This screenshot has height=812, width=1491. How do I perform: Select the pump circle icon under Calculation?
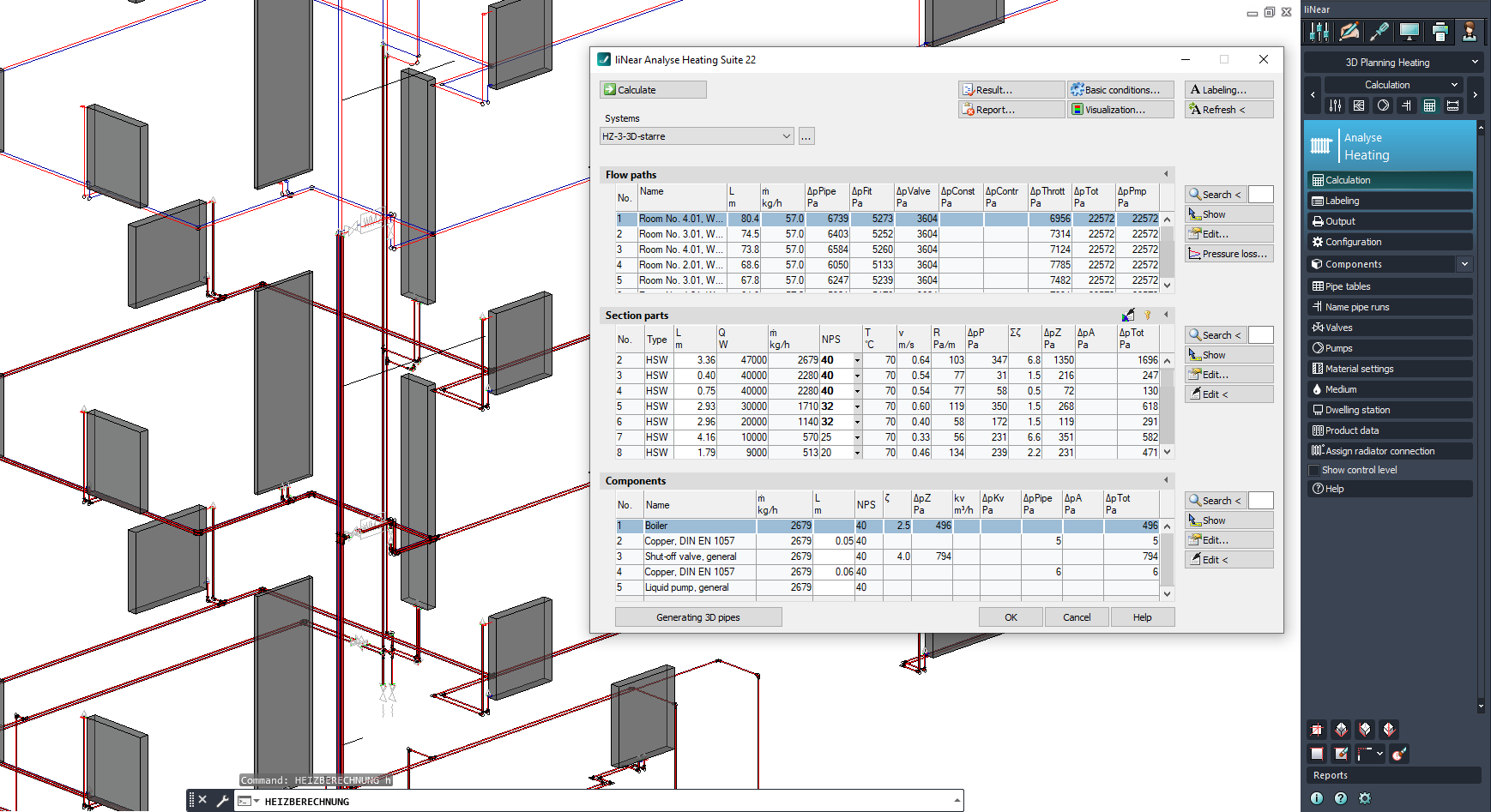(1382, 105)
